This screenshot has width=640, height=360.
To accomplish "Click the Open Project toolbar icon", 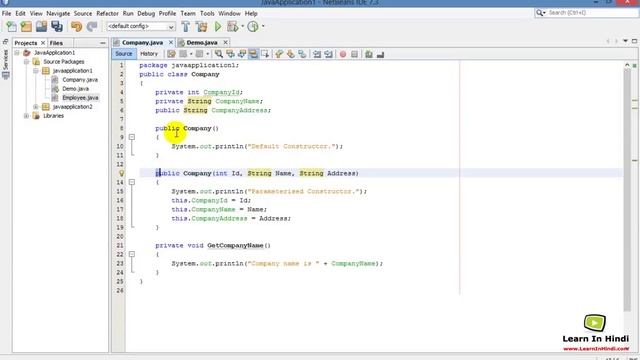I will tap(41, 27).
